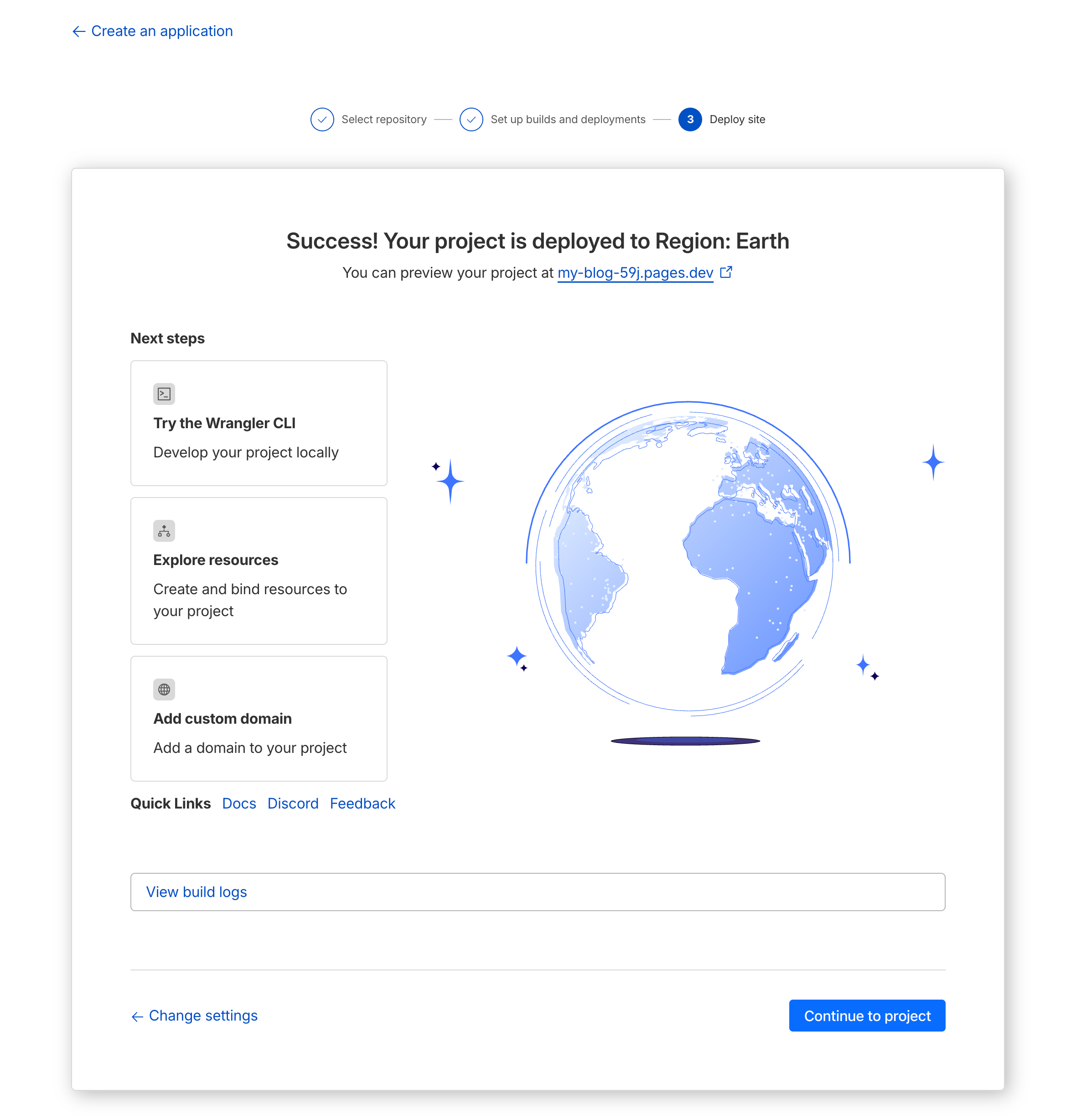Viewport: 1066px width, 1120px height.
Task: Open the Docs quick link
Action: [238, 804]
